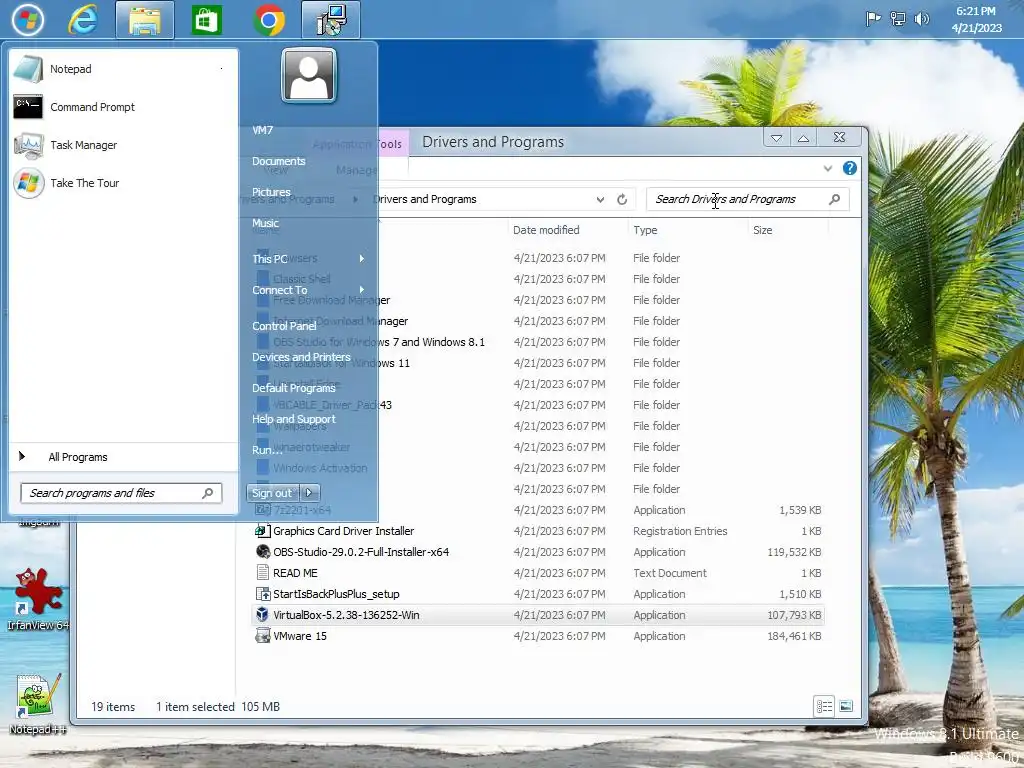Launch Command Prompt from Start menu
Image resolution: width=1024 pixels, height=768 pixels.
pos(123,107)
